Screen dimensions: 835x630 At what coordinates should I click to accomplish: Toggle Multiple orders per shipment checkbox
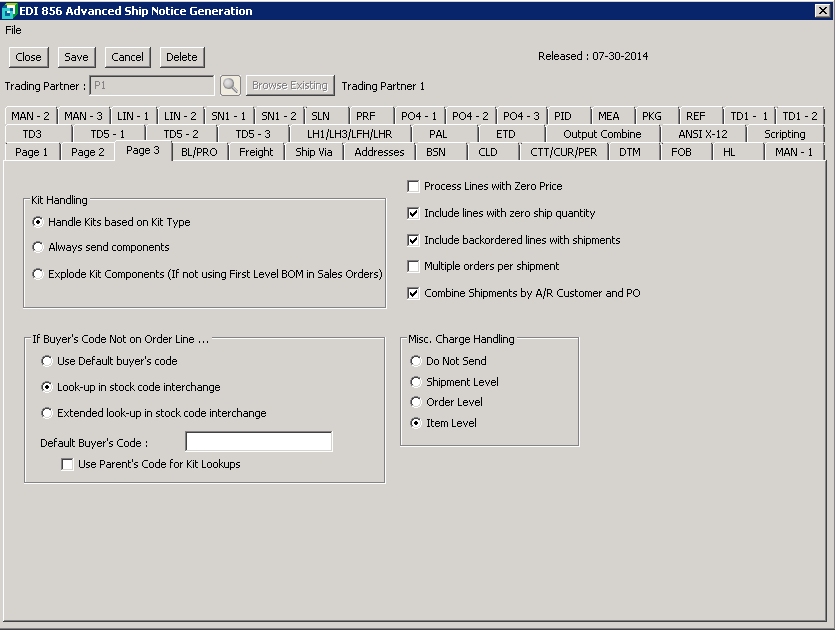(414, 267)
